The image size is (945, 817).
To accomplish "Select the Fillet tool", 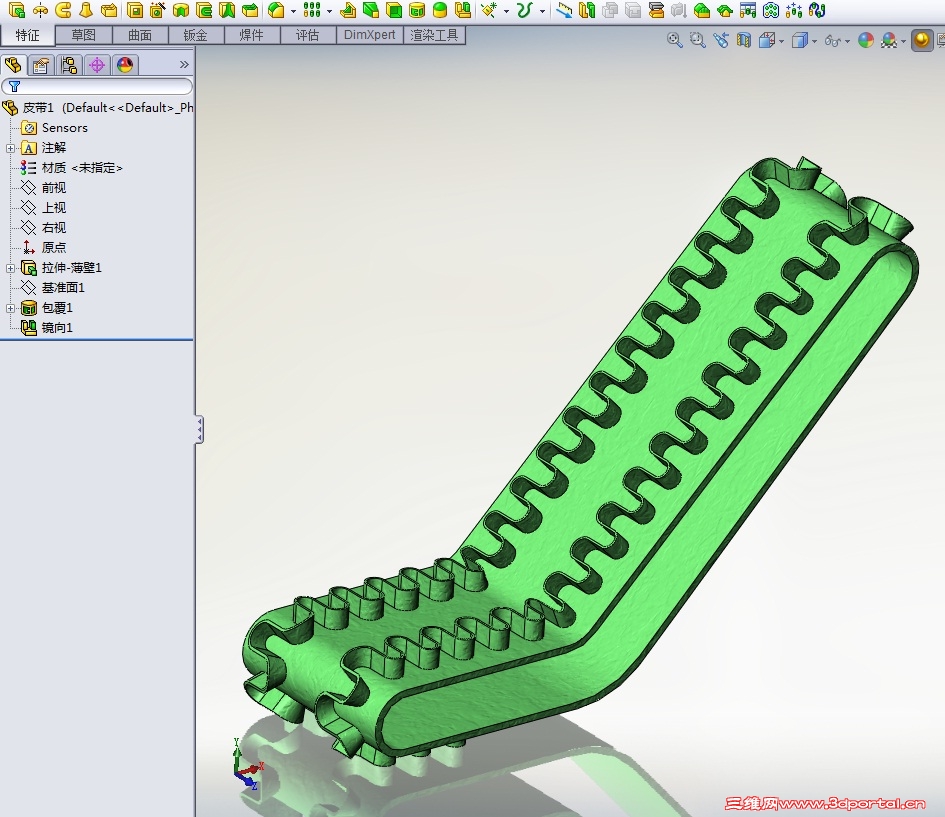I will tap(276, 10).
